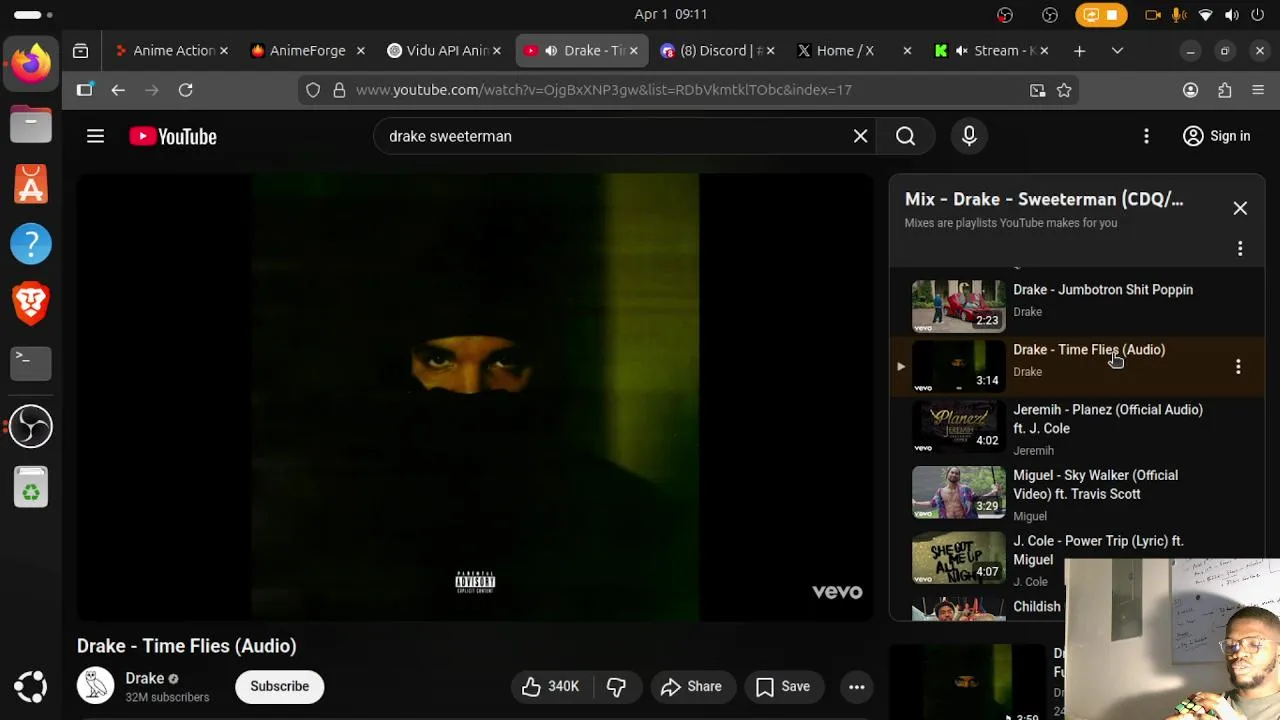Save video to playlist
This screenshot has height=720, width=1280.
[x=783, y=686]
